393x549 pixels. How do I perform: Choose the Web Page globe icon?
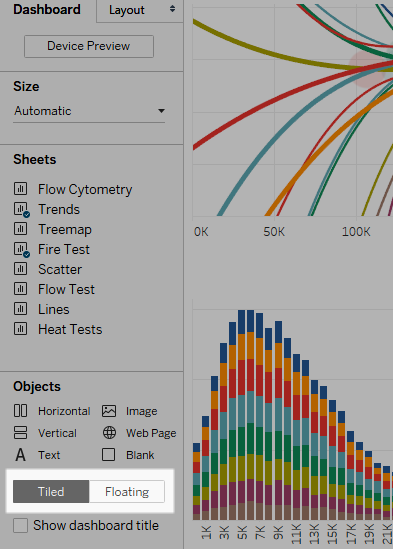pyautogui.click(x=109, y=433)
